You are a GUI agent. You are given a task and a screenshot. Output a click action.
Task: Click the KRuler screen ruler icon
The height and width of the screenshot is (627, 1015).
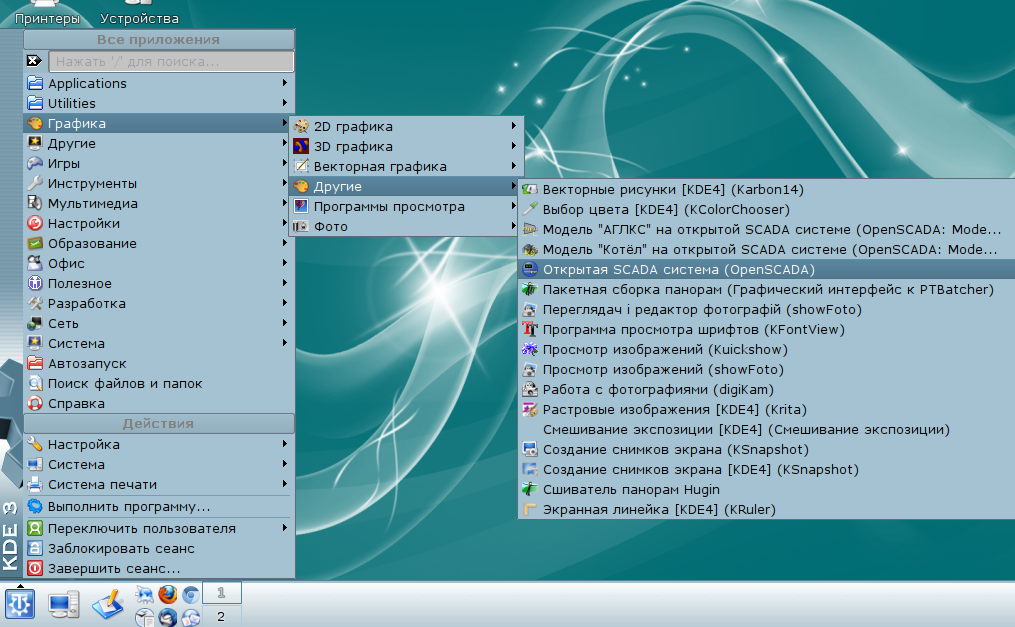(x=530, y=510)
